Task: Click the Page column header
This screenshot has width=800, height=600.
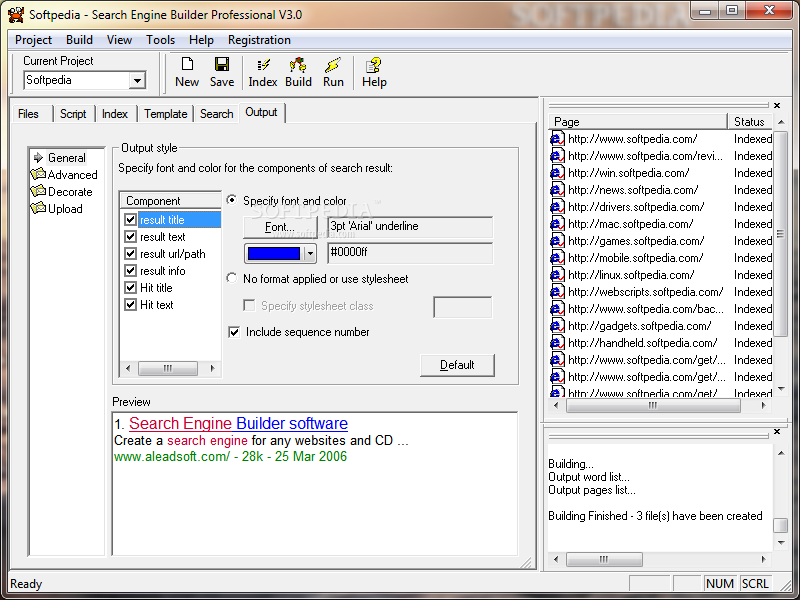Action: 638,122
